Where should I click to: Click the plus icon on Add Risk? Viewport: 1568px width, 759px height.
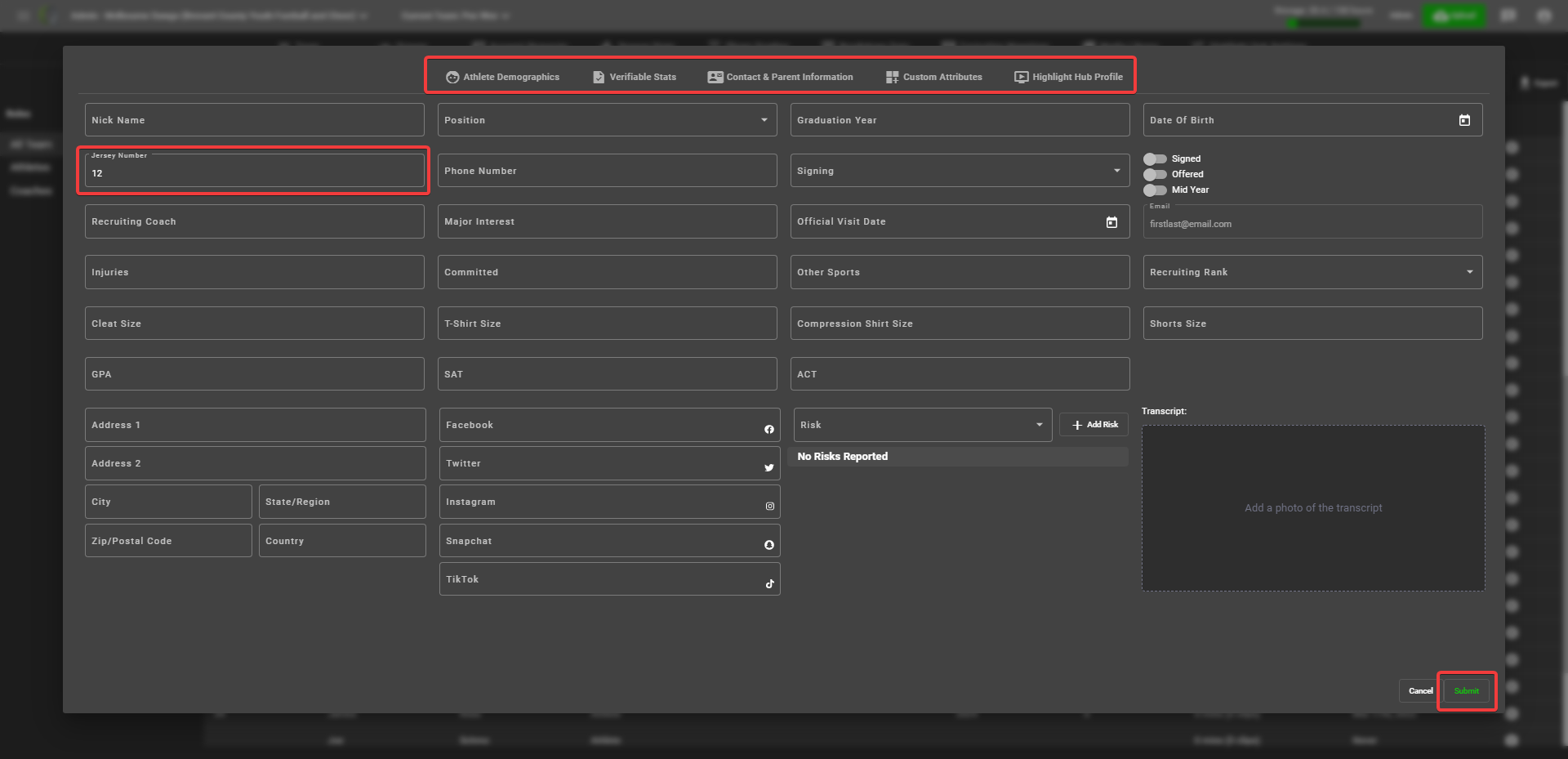pos(1077,425)
